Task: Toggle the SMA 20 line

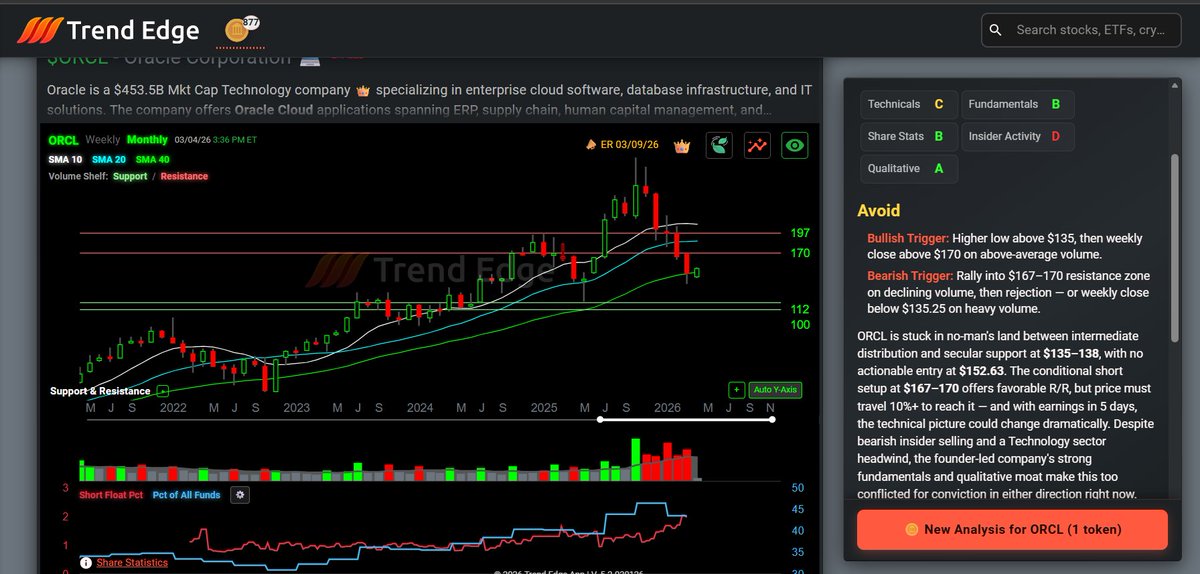Action: [109, 160]
